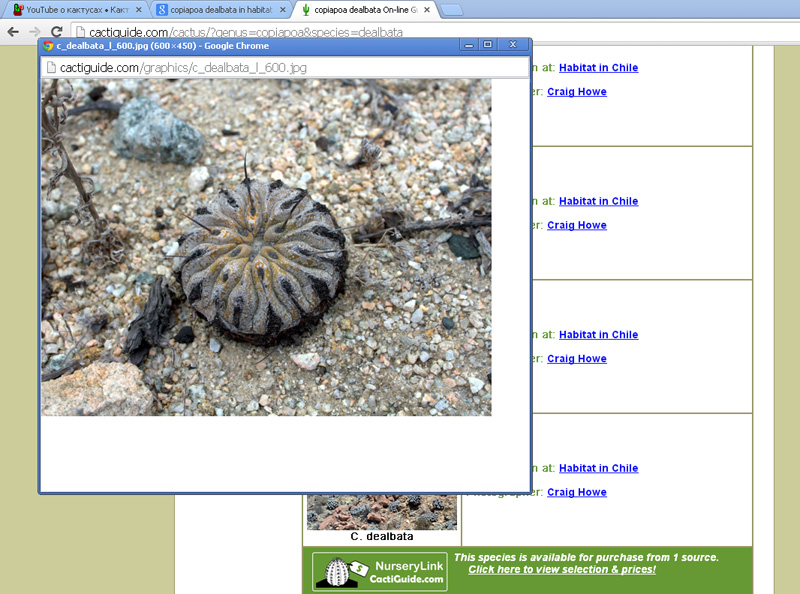800x594 pixels.
Task: Maximize the c_dealbata image popup window
Action: click(x=488, y=45)
